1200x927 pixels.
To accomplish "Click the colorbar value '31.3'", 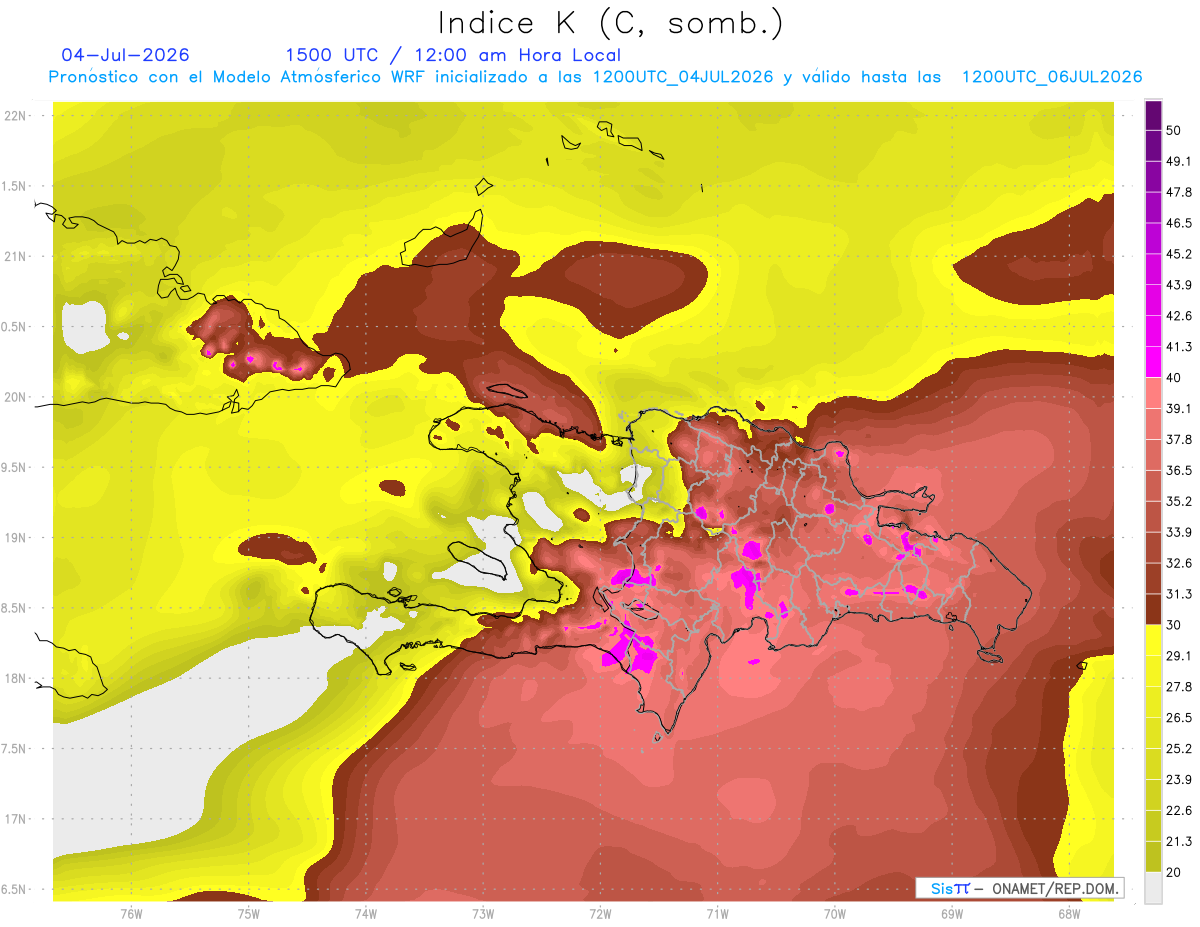I will [x=1179, y=594].
